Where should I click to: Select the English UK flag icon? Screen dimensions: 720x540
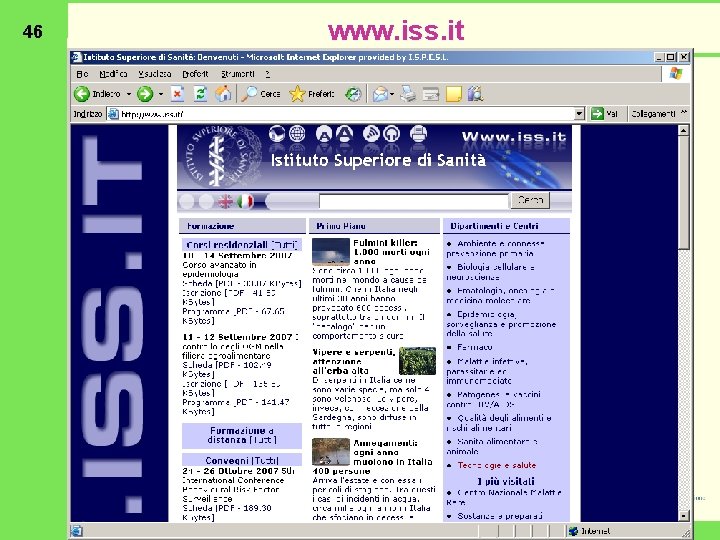coord(225,201)
